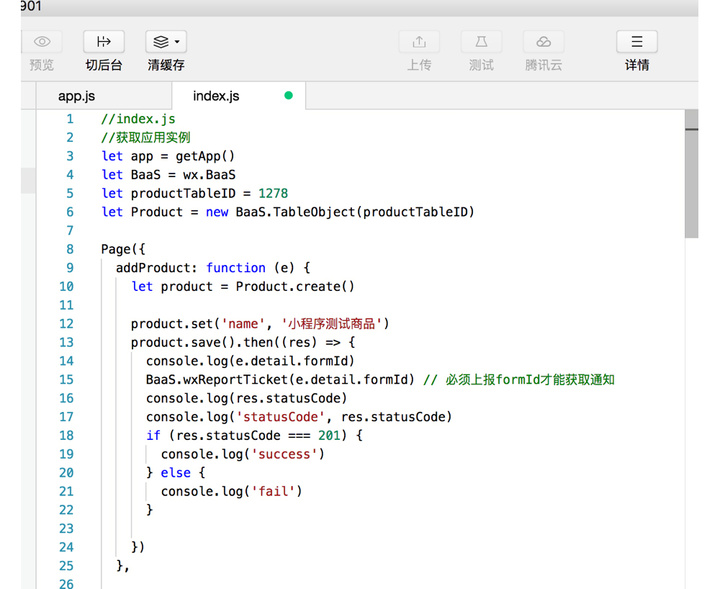This screenshot has height=589, width=720.
Task: Click 'BaaS.TableObject(productTableID)' on line 6
Action: 354,212
